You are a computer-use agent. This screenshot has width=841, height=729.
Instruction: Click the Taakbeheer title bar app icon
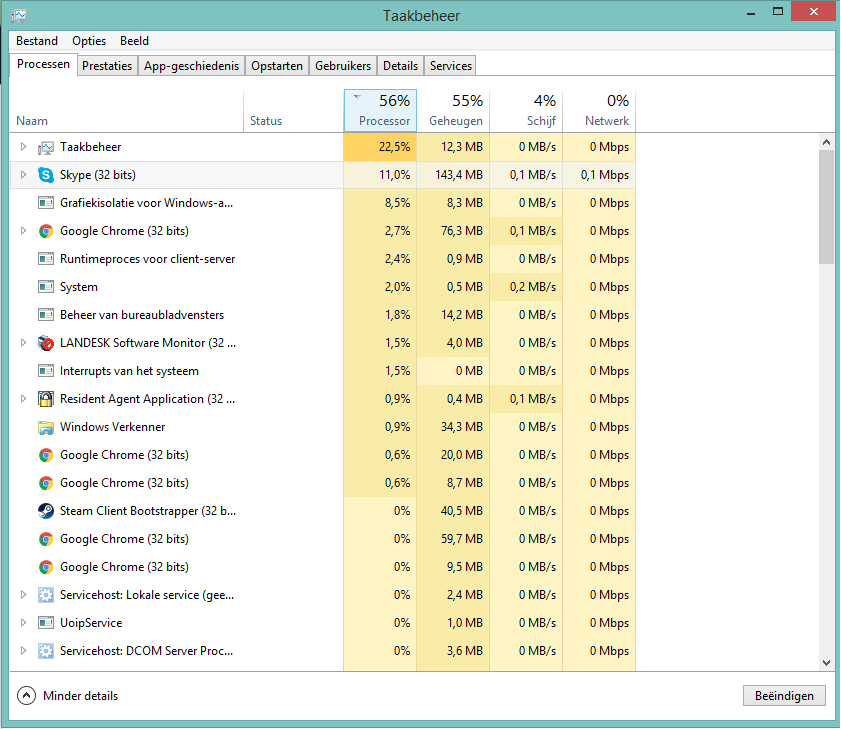click(x=19, y=16)
